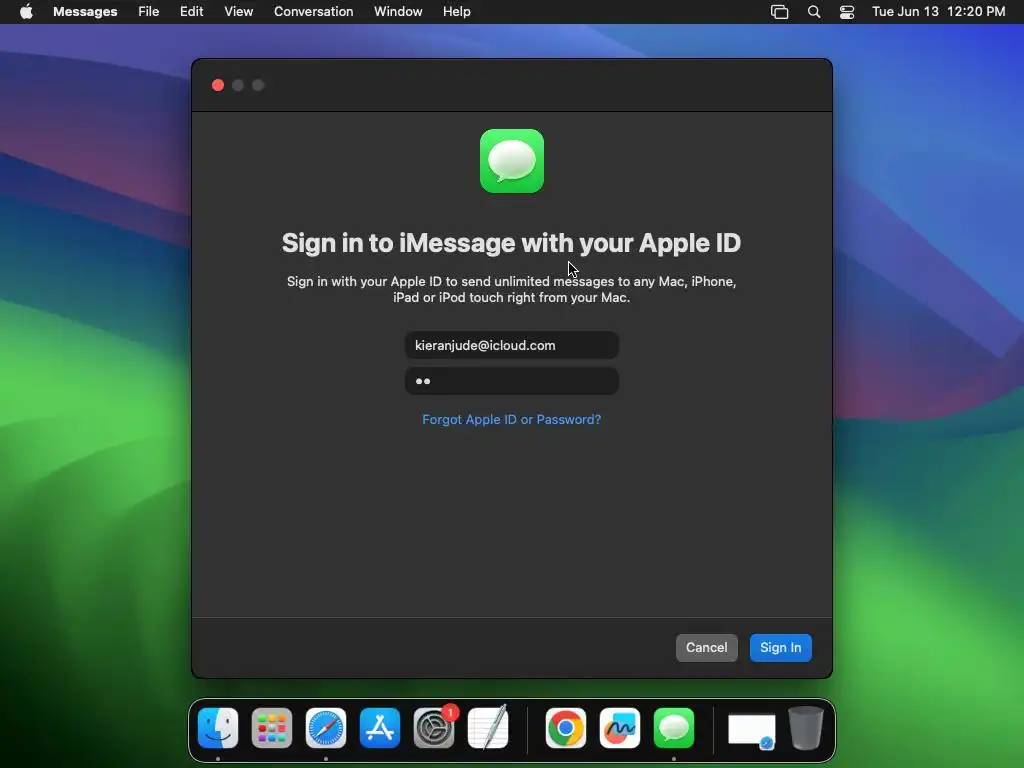Open Freeform app in the Dock

pyautogui.click(x=620, y=728)
